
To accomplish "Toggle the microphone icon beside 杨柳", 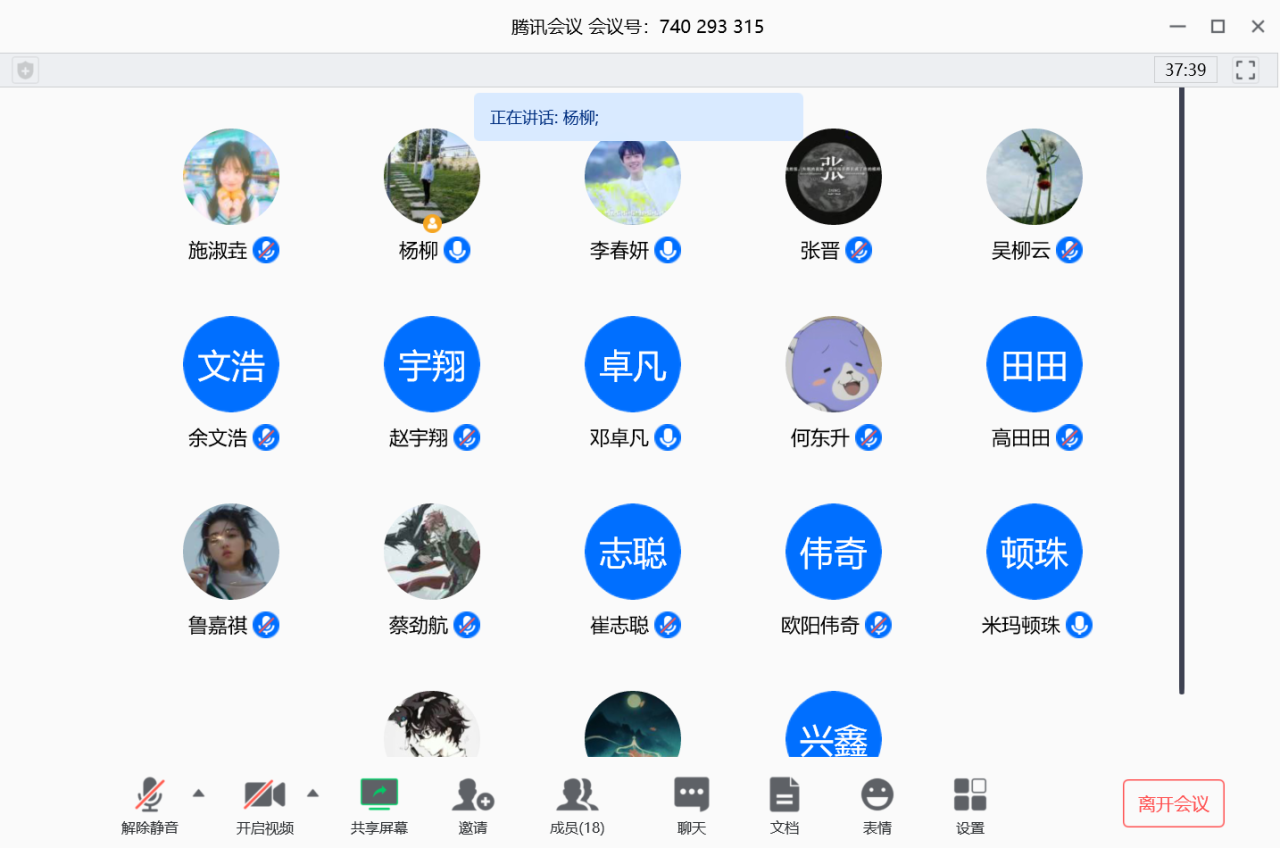I will click(457, 250).
